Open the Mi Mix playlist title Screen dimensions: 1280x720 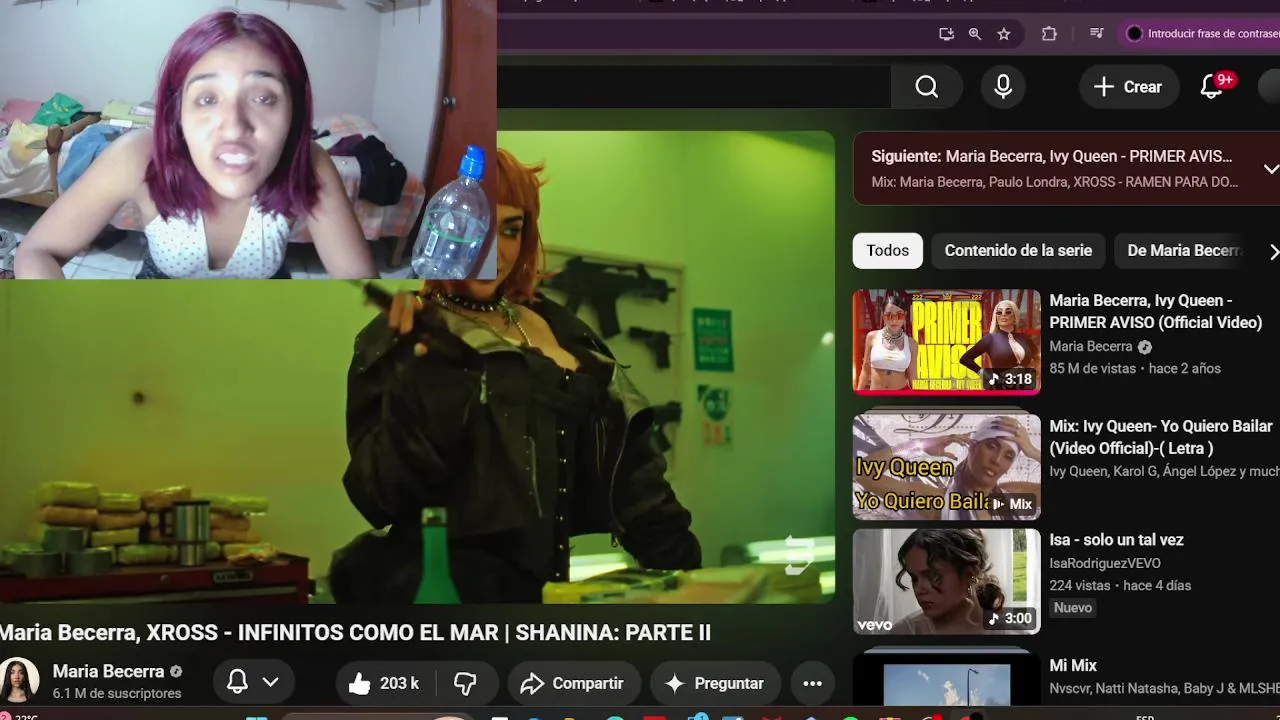[x=1073, y=666]
